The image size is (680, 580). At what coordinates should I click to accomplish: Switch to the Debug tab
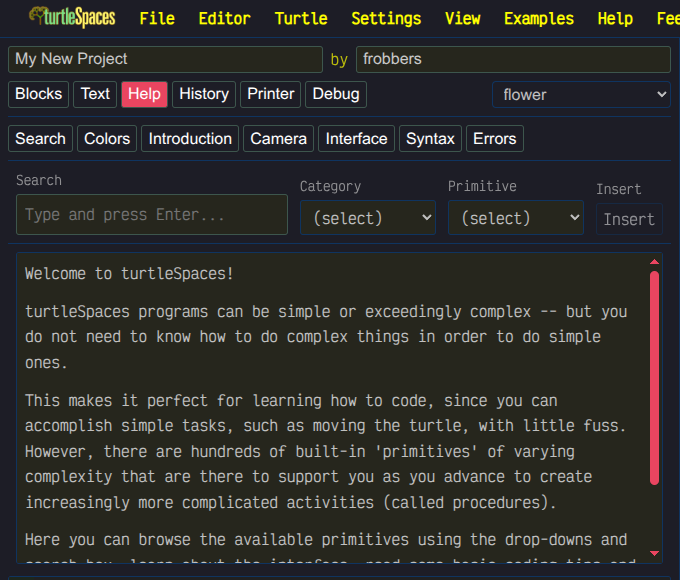pyautogui.click(x=336, y=94)
